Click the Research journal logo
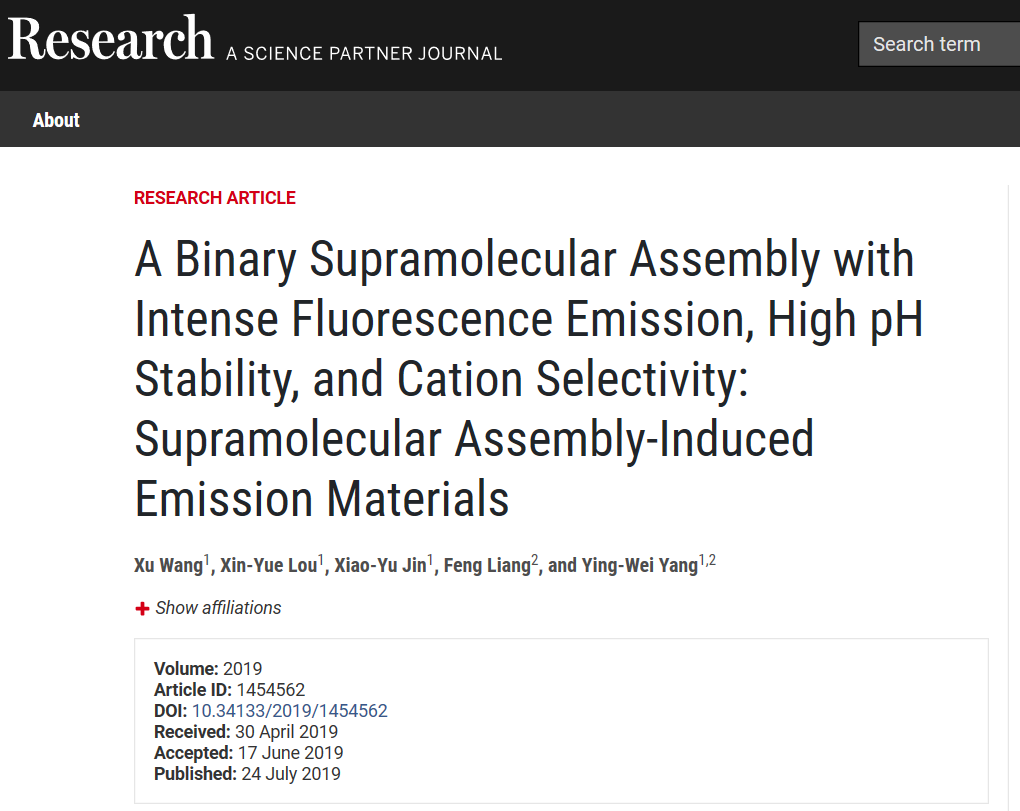Image resolution: width=1020 pixels, height=811 pixels. click(110, 40)
